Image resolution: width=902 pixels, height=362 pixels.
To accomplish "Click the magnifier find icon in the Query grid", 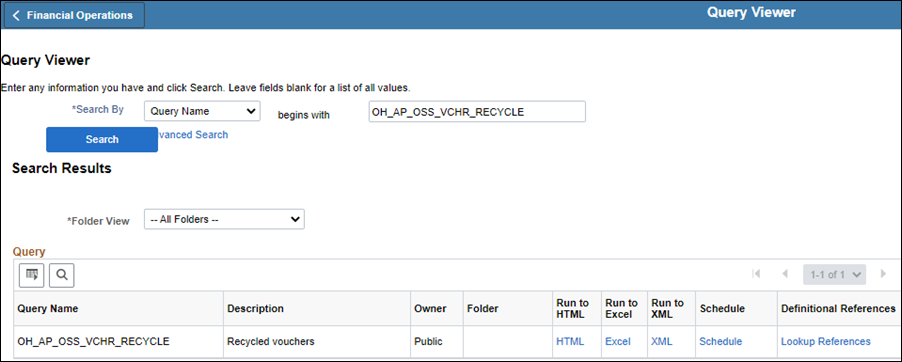I will 62,275.
